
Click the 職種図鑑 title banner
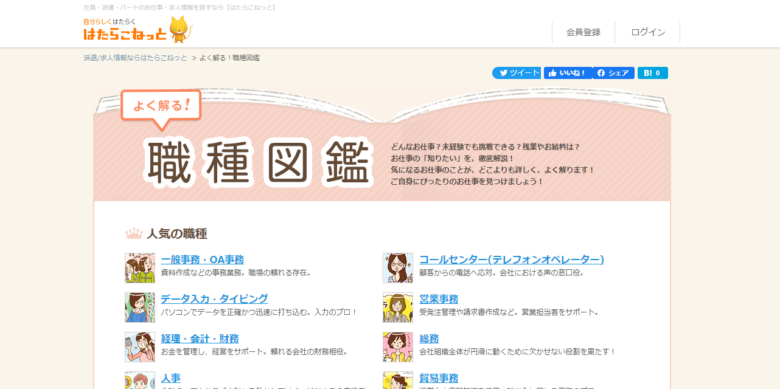(x=259, y=162)
